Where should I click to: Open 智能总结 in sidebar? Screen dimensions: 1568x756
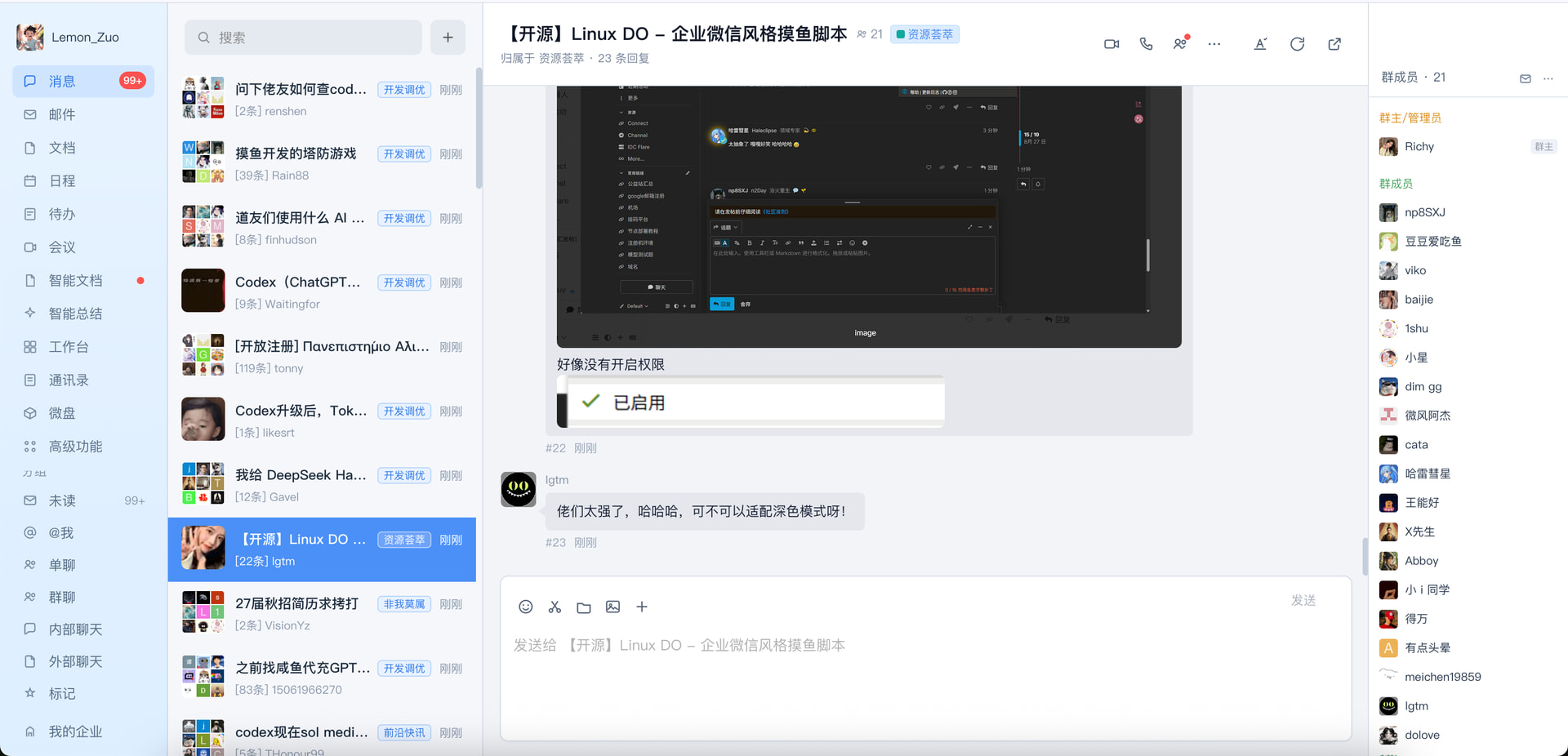pos(83,314)
